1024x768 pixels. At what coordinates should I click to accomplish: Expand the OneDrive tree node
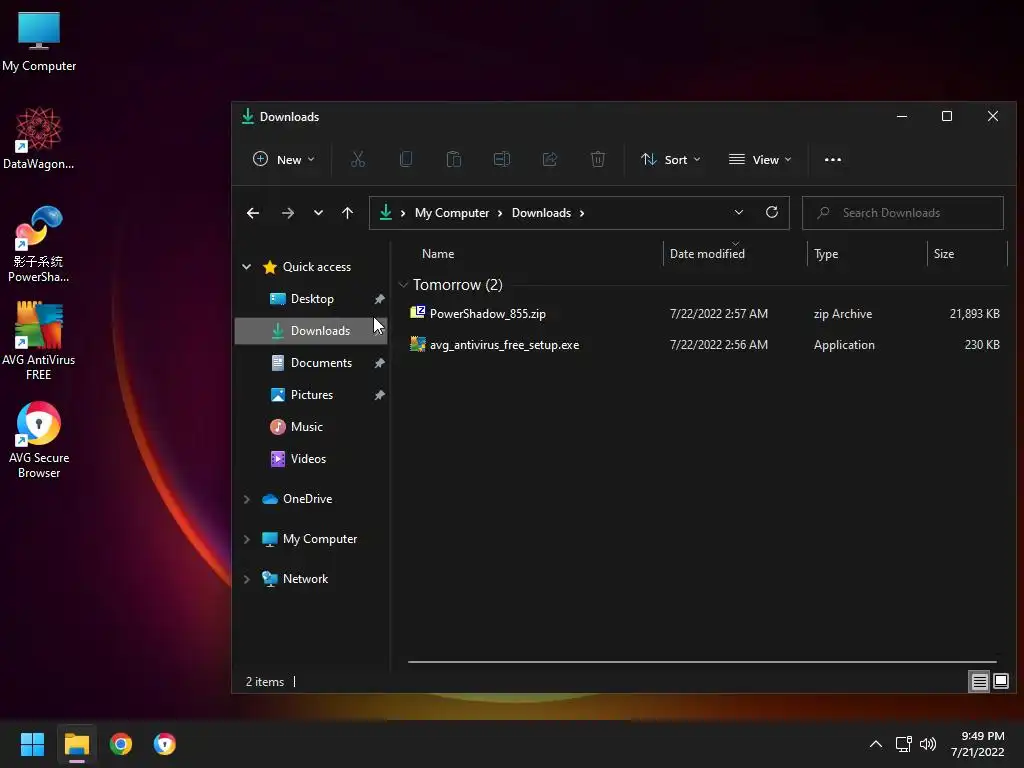click(247, 499)
